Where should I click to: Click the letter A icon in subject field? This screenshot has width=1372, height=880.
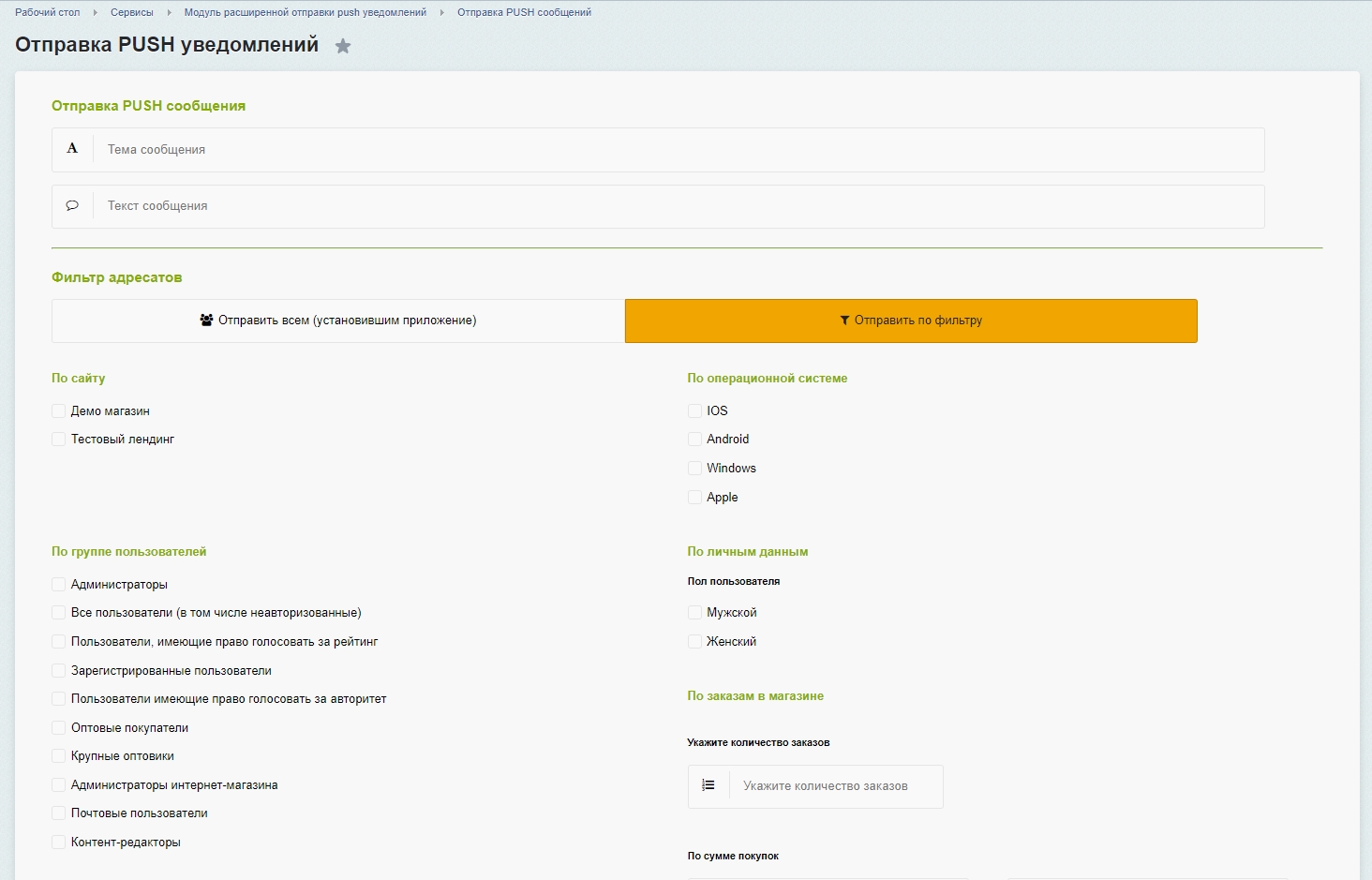click(72, 149)
